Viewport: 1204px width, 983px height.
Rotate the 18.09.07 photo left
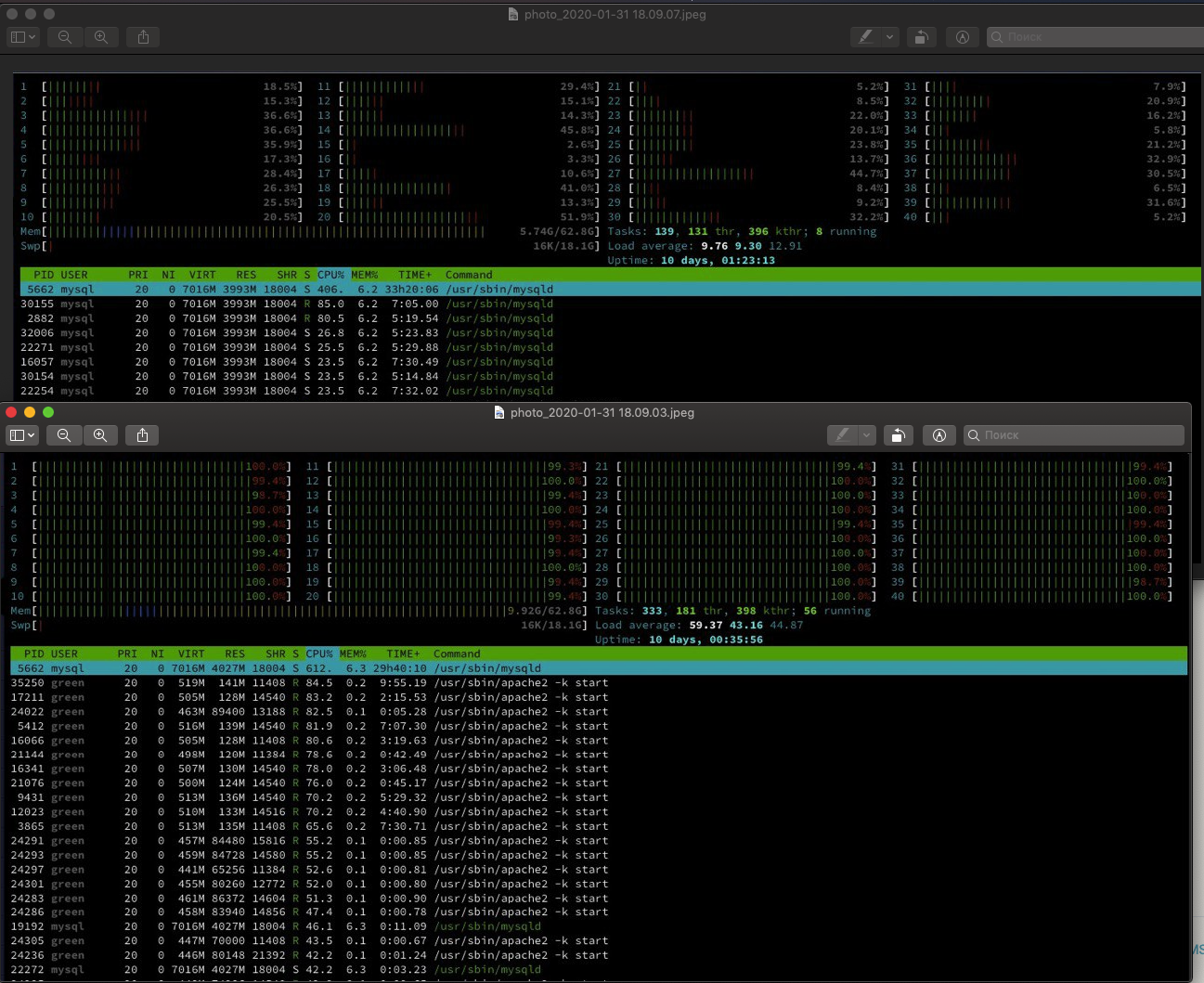coord(921,37)
